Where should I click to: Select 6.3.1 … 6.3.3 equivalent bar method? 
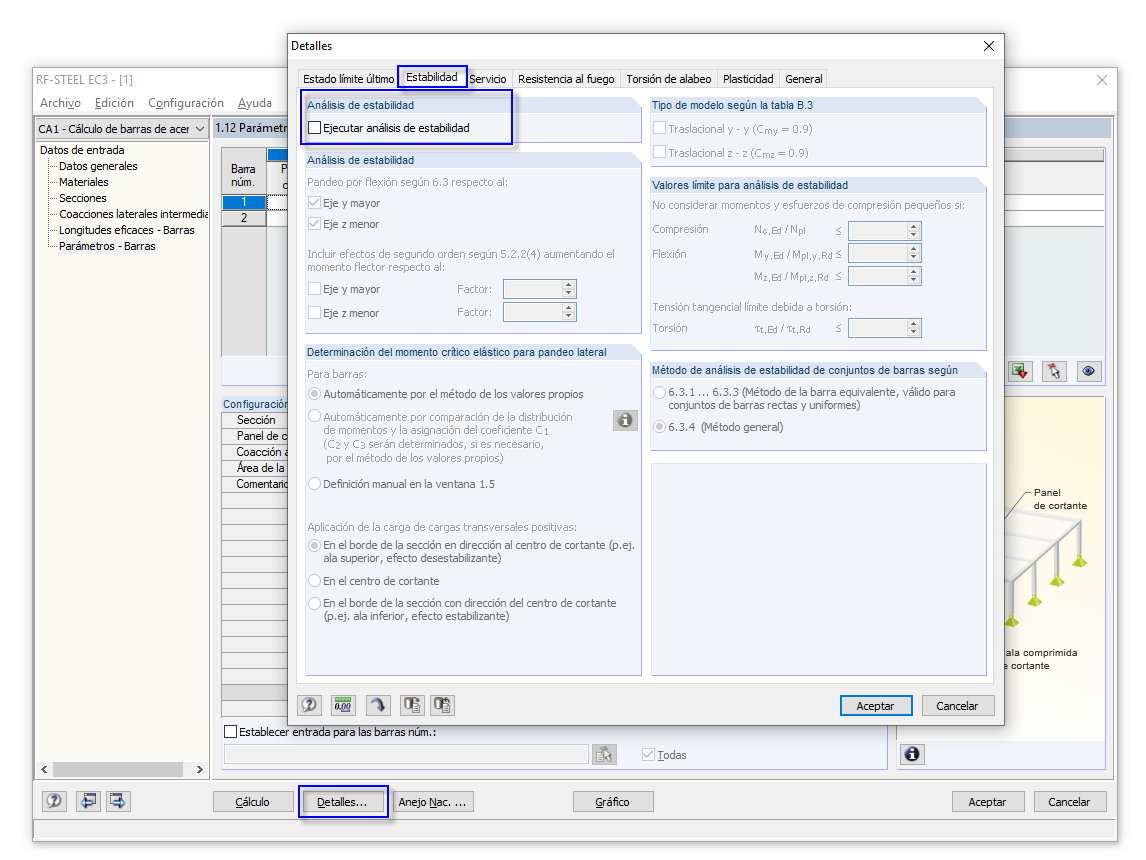[x=659, y=392]
